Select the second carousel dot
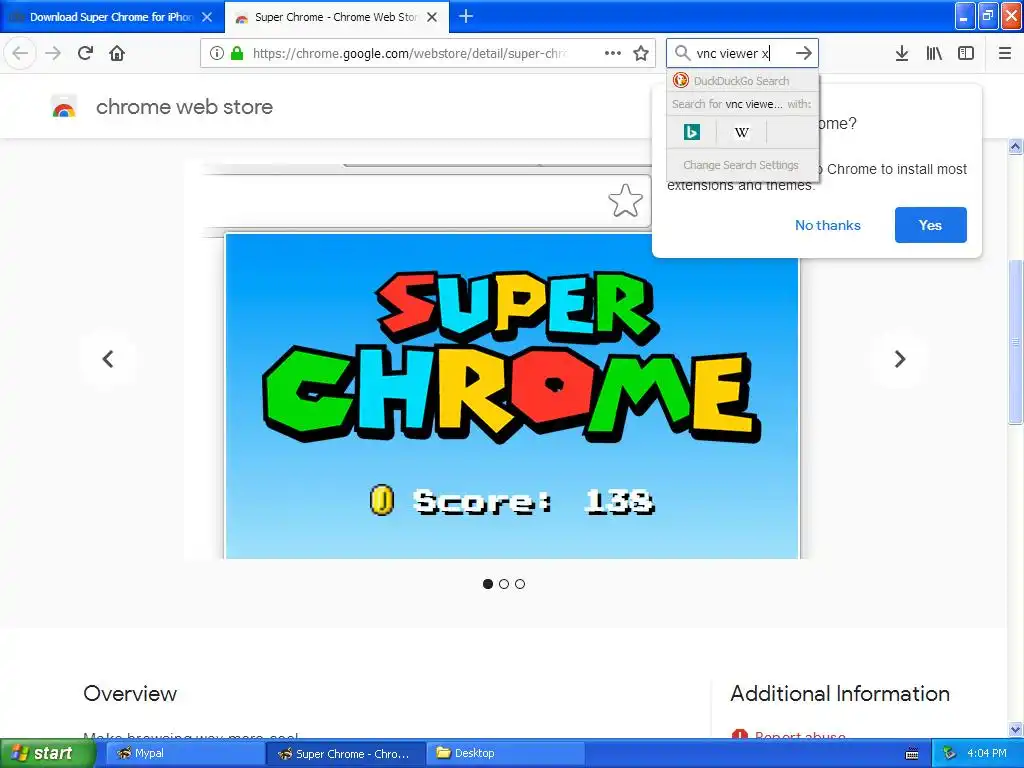The width and height of the screenshot is (1024, 768). pyautogui.click(x=504, y=584)
